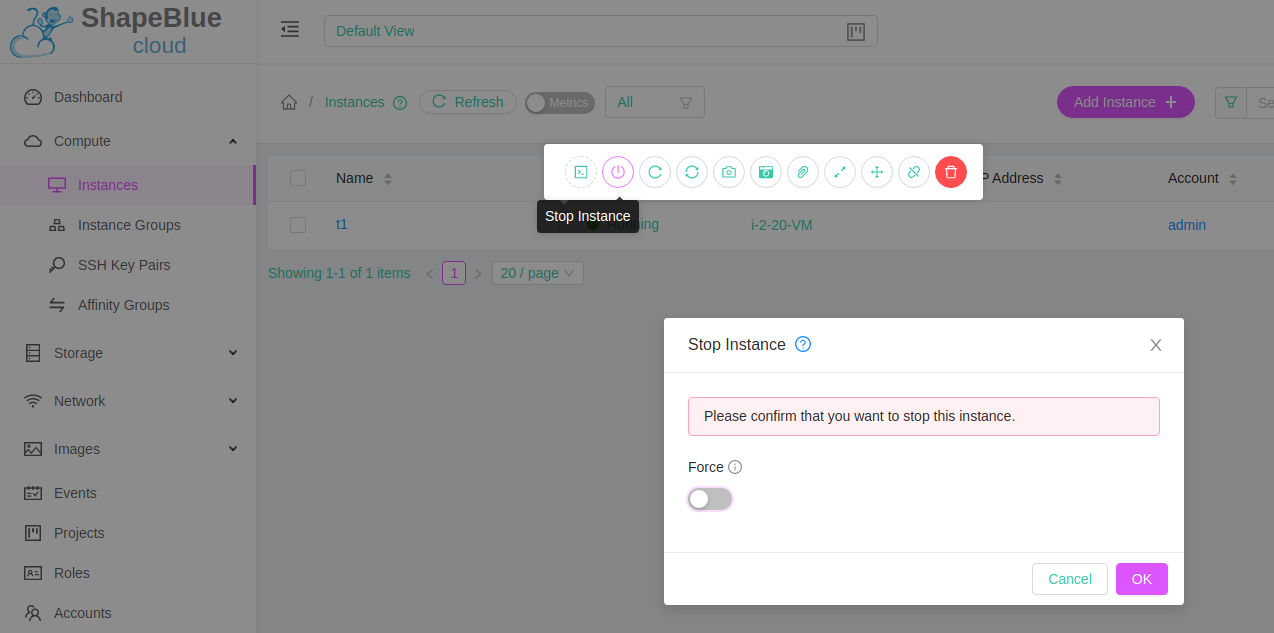
Task: Click the Scale Instance arrows icon
Action: (840, 172)
